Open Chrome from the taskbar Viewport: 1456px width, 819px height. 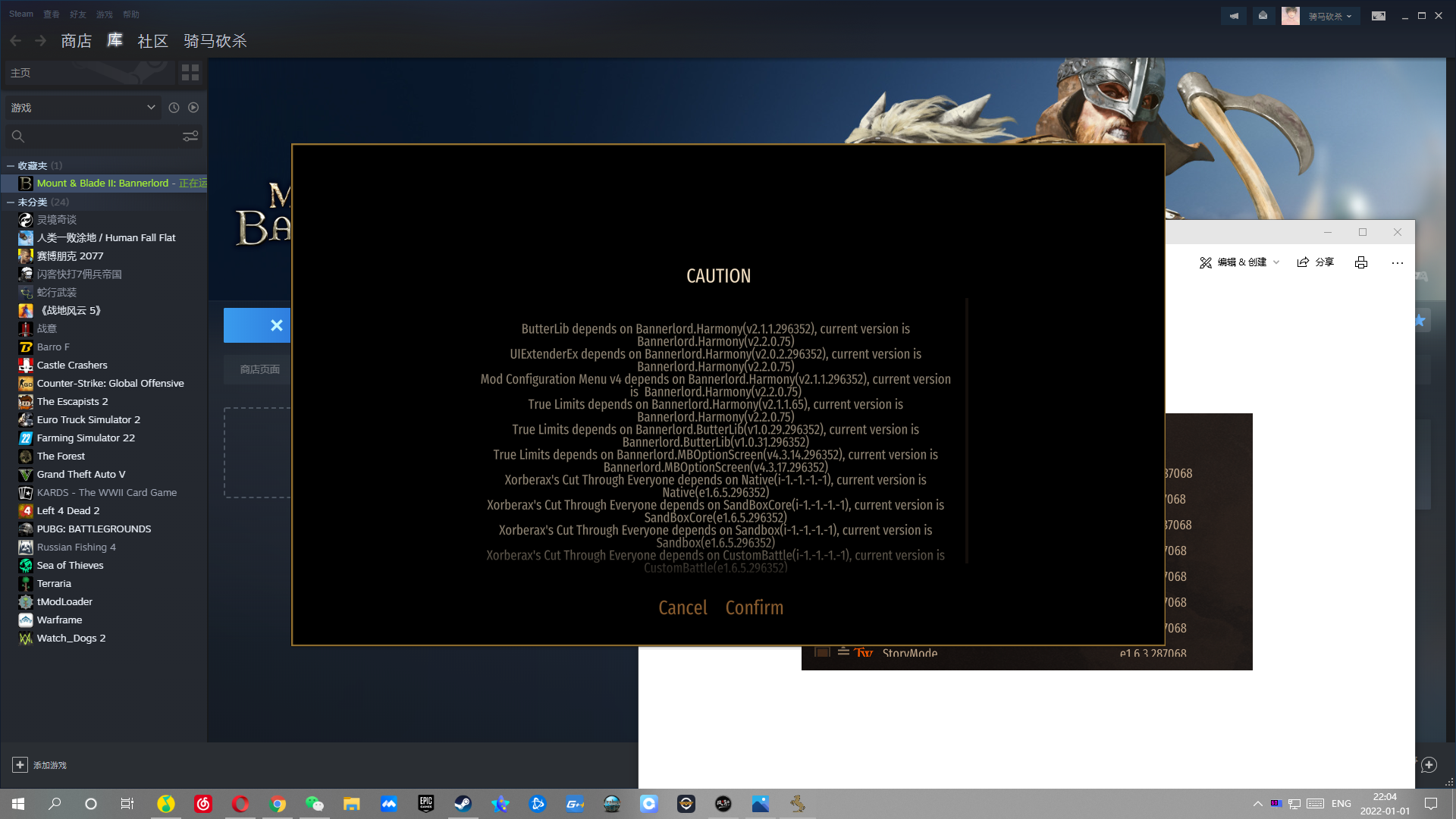[278, 804]
